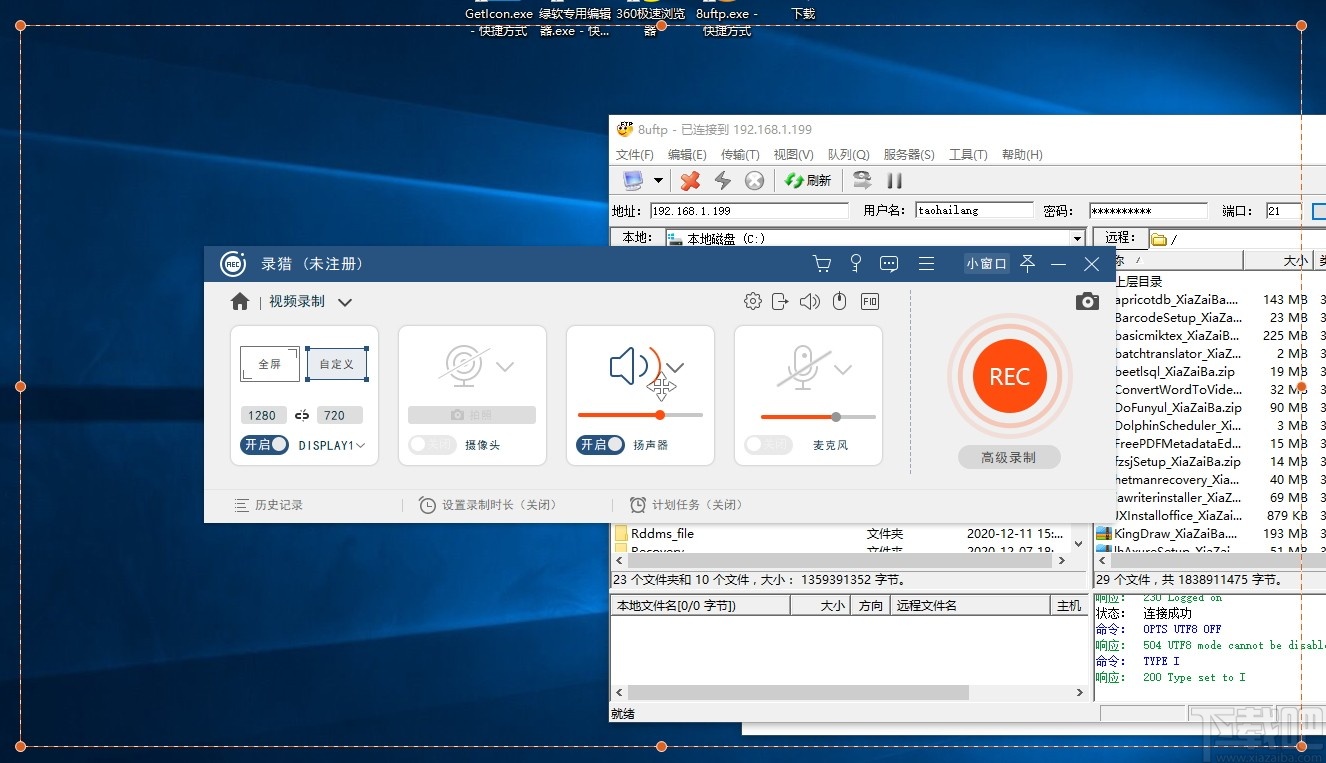Click the red disconnect icon in 8uftp toolbar

(x=688, y=180)
